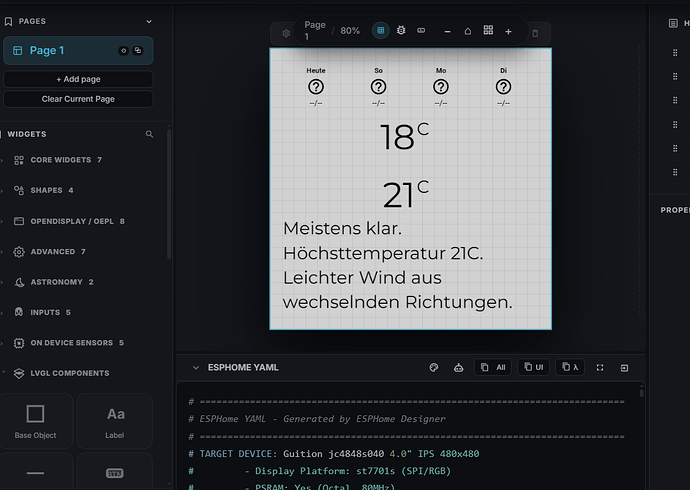Collapse the ESPHOME YAML panel chevron
This screenshot has height=490, width=690.
pyautogui.click(x=196, y=368)
